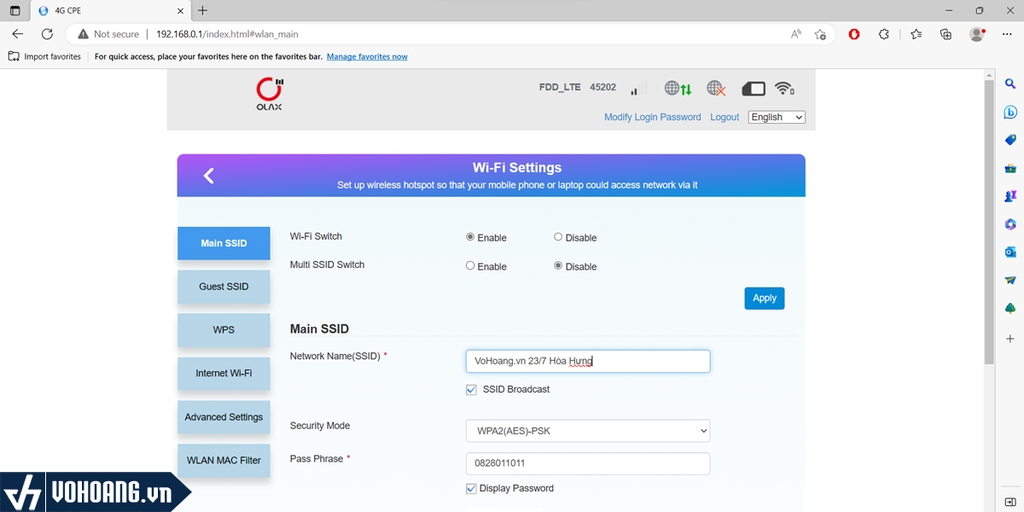Click the Wi-Fi connected clients icon
The width and height of the screenshot is (1024, 512).
784,88
